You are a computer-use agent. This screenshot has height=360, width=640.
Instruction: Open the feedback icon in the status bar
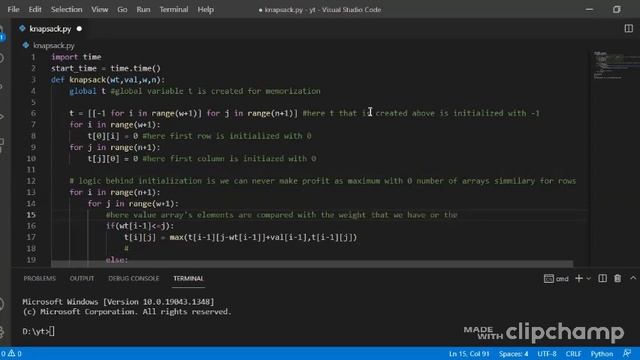[x=627, y=353]
